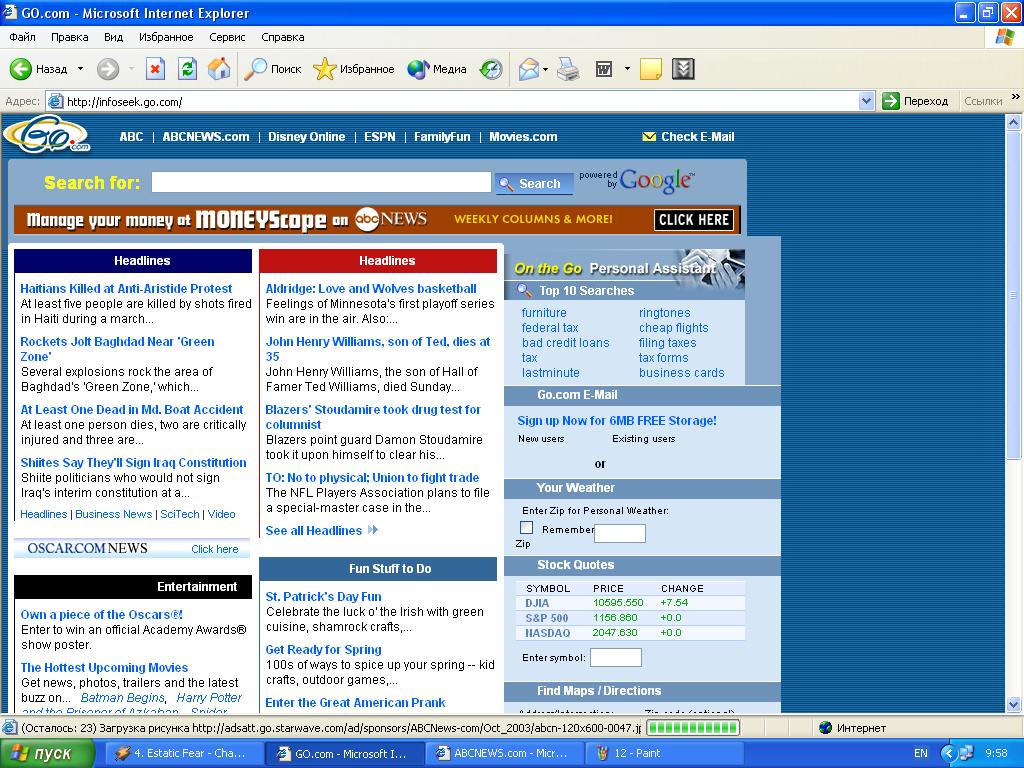Click the Enter symbol stock field
Image resolution: width=1024 pixels, height=768 pixels.
tap(616, 658)
